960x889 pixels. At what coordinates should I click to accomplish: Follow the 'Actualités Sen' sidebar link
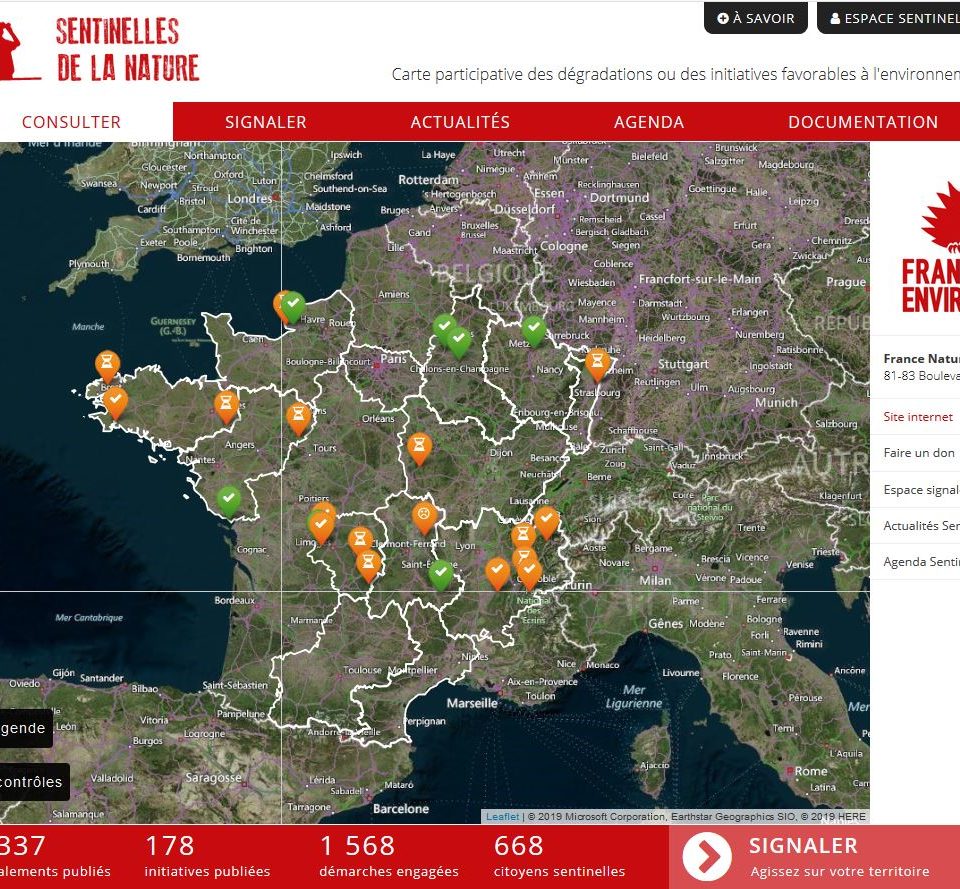click(921, 526)
